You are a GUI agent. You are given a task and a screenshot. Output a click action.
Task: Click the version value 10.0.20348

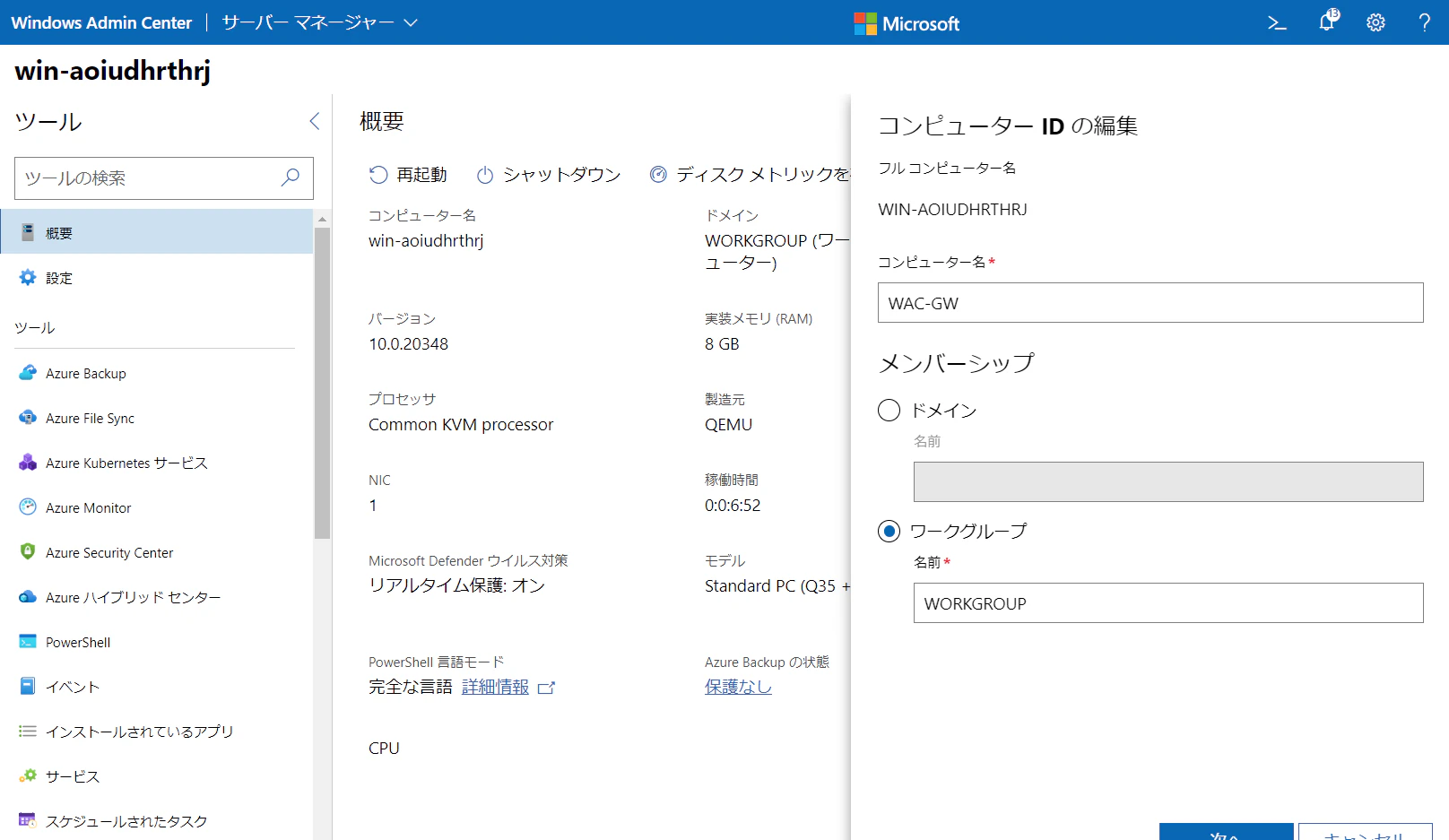click(408, 344)
